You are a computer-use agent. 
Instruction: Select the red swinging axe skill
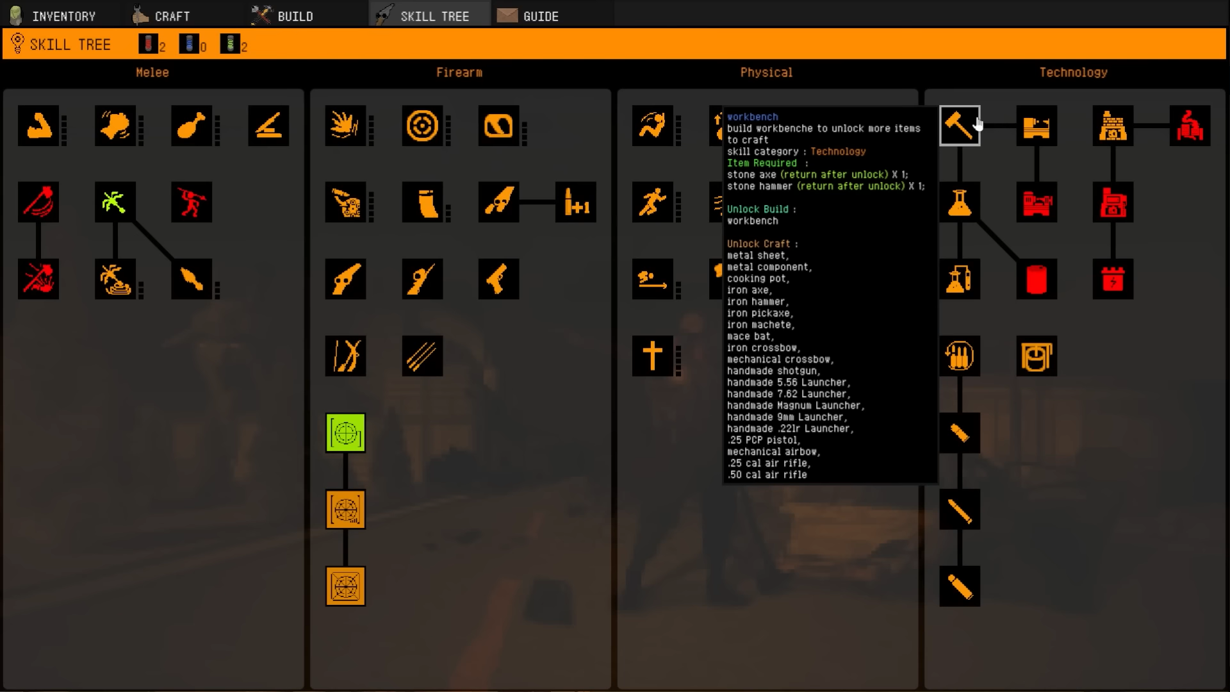click(x=38, y=202)
